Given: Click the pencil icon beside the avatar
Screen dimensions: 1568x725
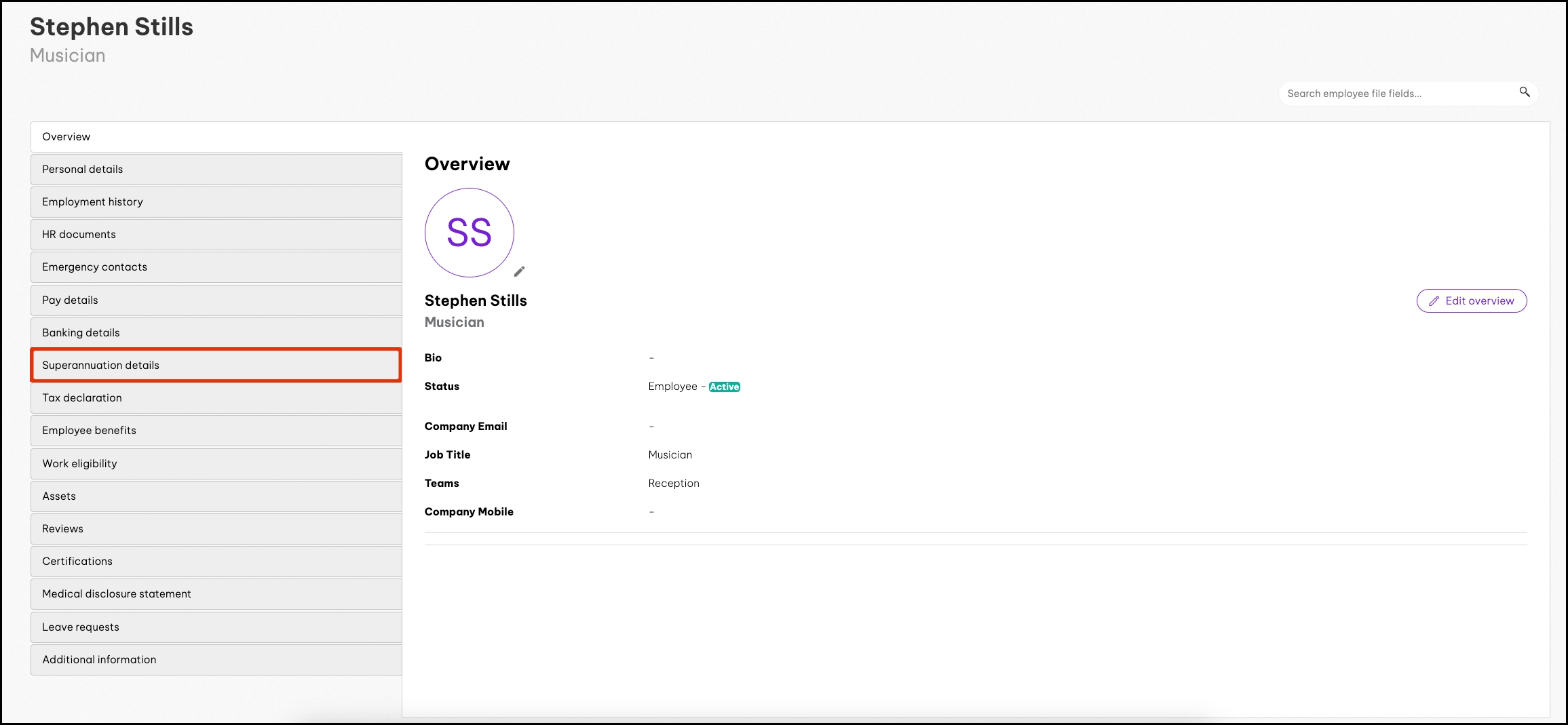Looking at the screenshot, I should (x=519, y=271).
